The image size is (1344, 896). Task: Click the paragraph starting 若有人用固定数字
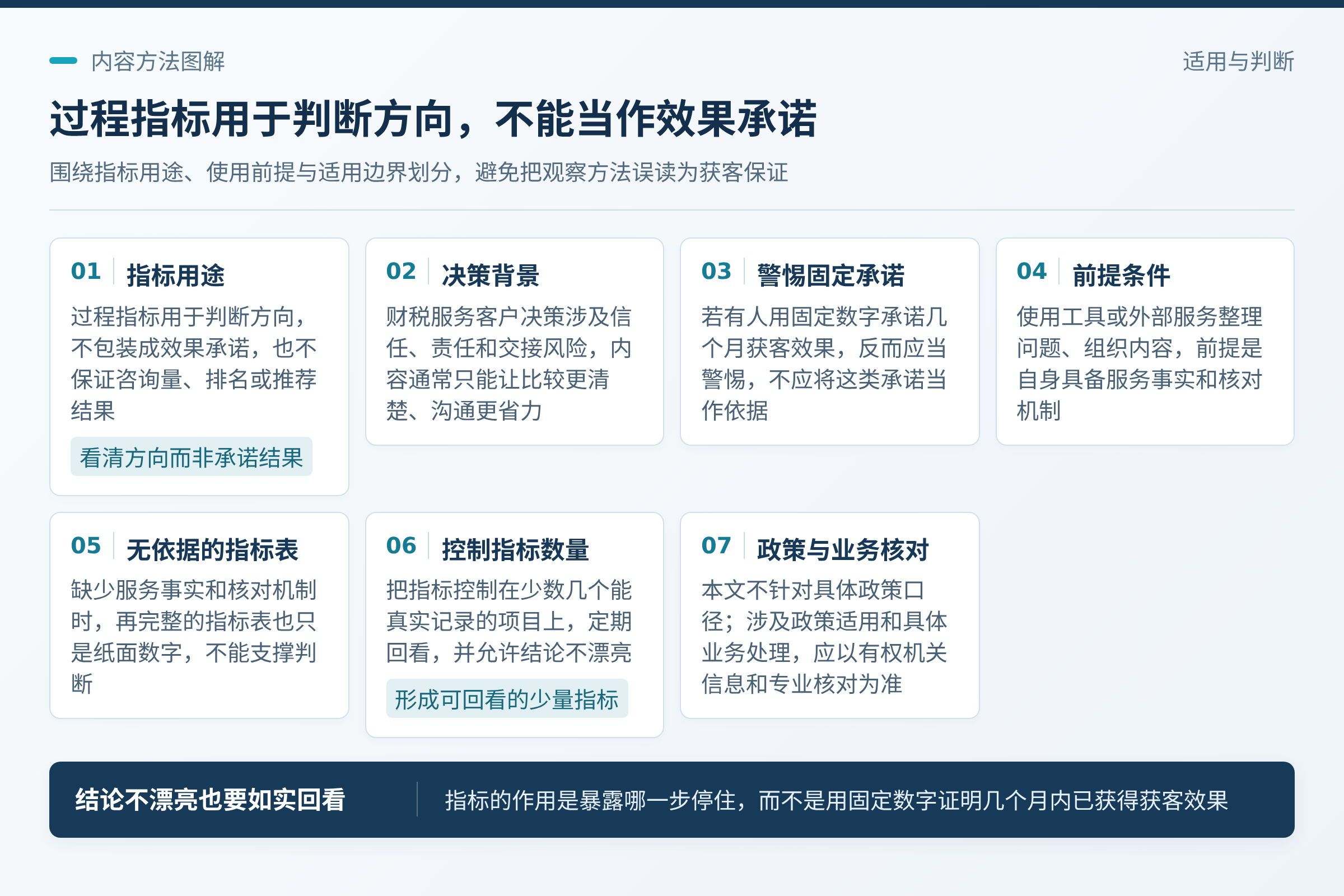click(824, 363)
